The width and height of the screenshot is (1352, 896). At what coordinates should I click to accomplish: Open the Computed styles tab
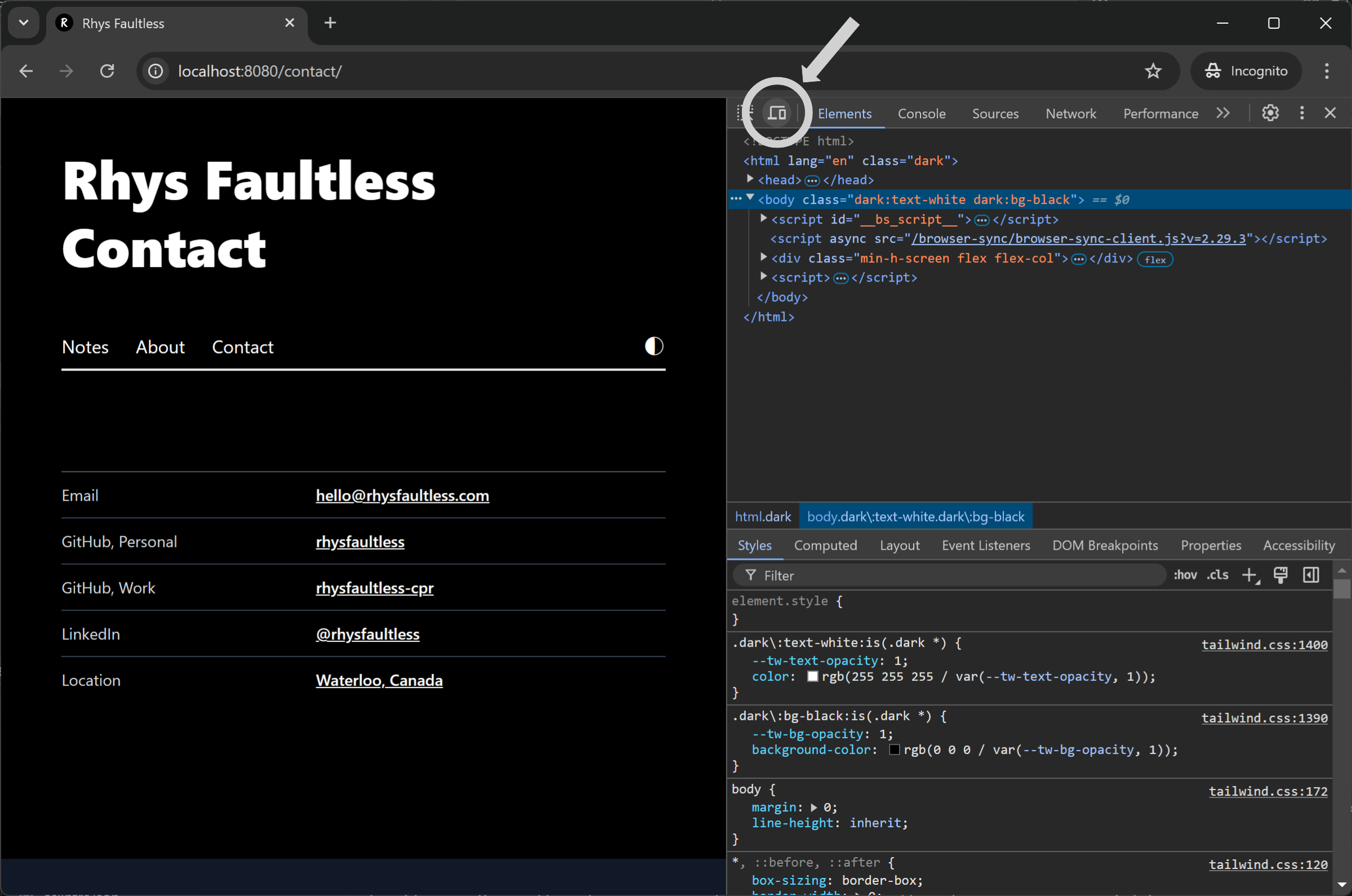(825, 546)
